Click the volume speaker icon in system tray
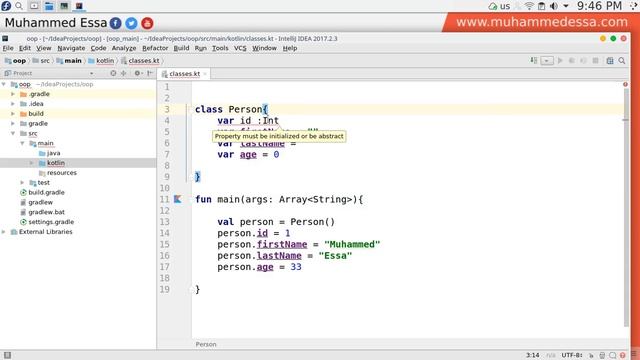 point(554,6)
